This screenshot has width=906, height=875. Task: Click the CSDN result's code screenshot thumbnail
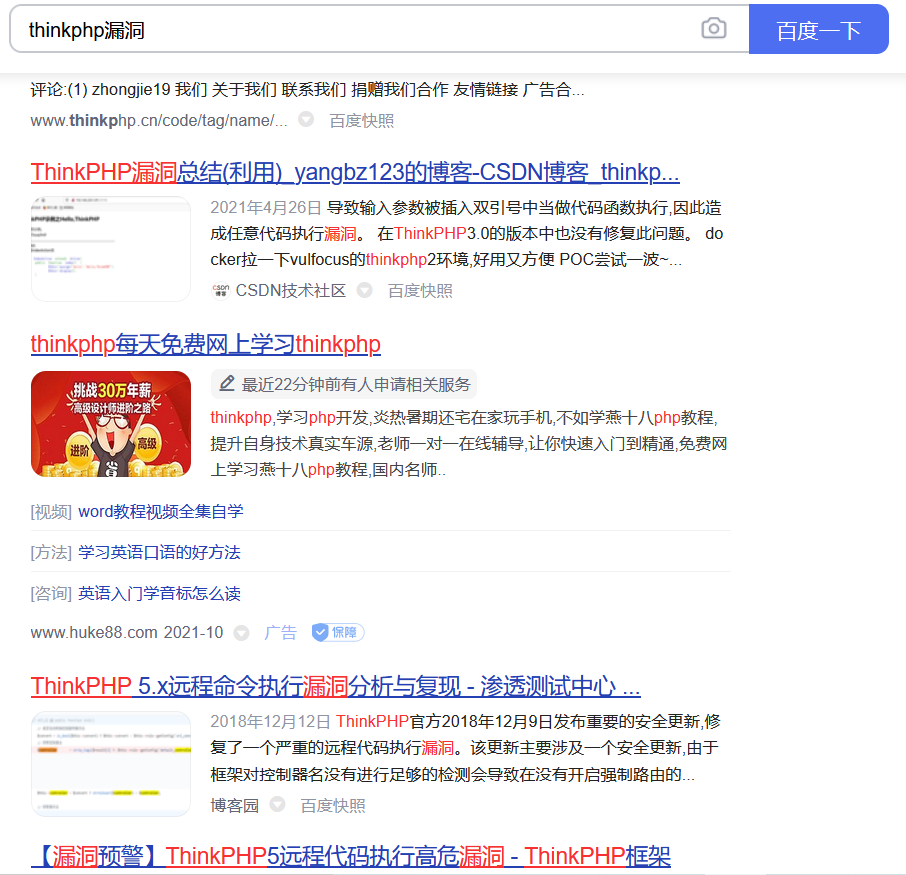tap(111, 247)
